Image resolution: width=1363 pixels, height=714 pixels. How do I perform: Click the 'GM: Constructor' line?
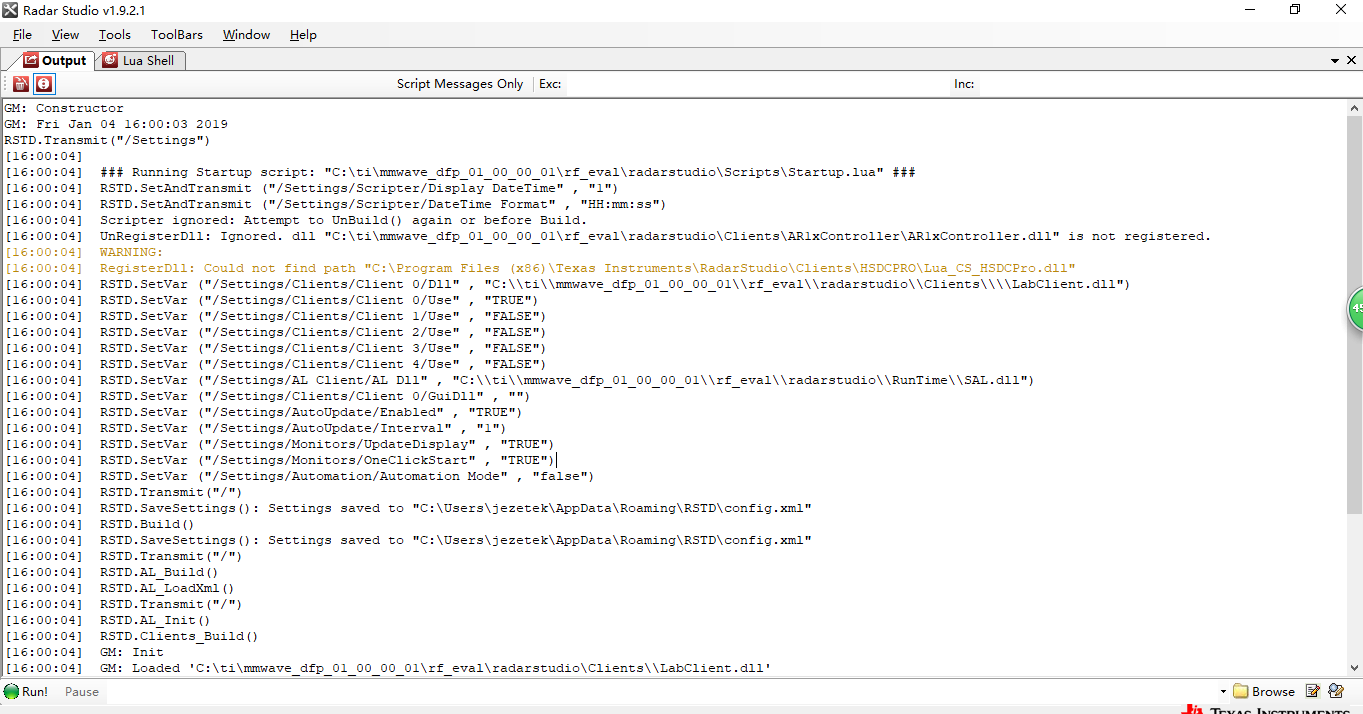(x=64, y=108)
